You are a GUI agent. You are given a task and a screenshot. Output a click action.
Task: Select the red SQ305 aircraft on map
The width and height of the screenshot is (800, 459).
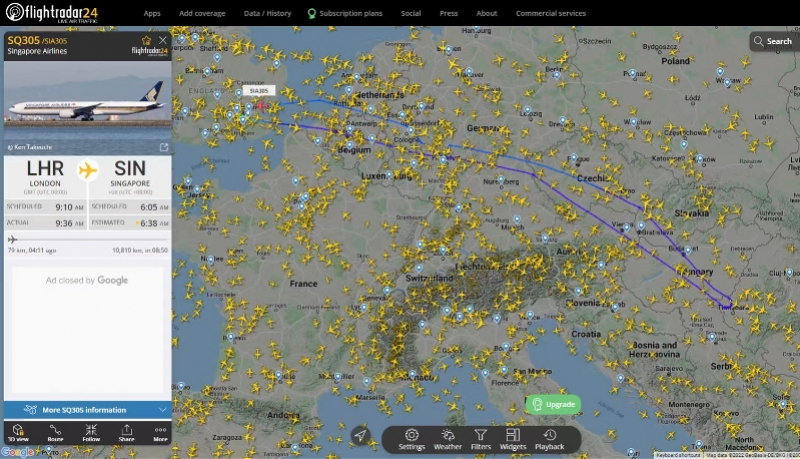tap(261, 106)
